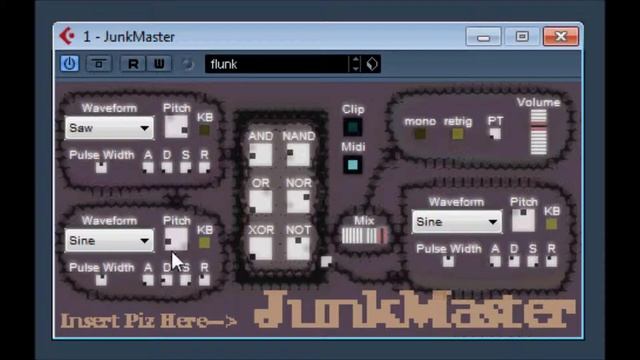This screenshot has height=360, width=640.
Task: Click the XOR logic pad
Action: pos(260,249)
